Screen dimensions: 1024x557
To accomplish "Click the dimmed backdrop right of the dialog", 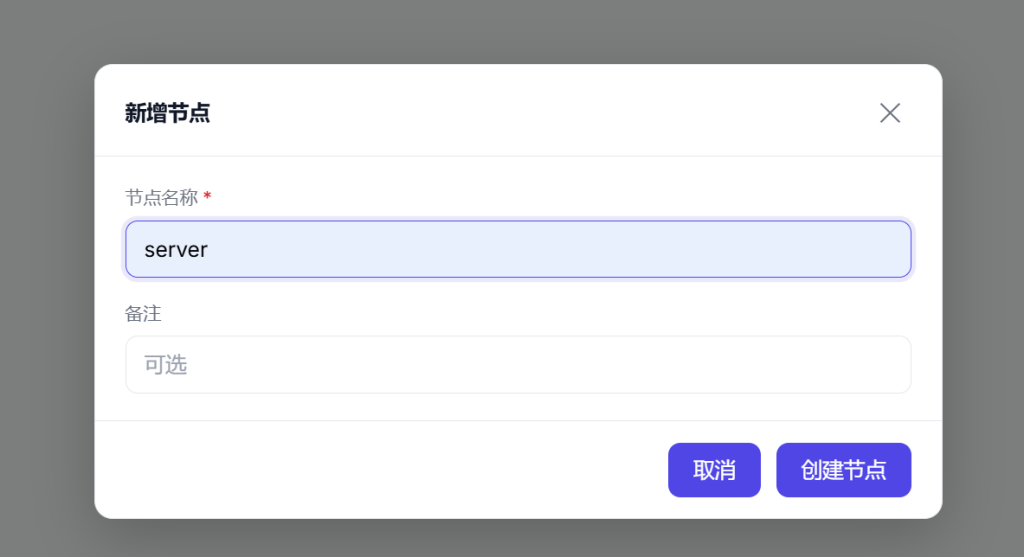I will [x=983, y=290].
